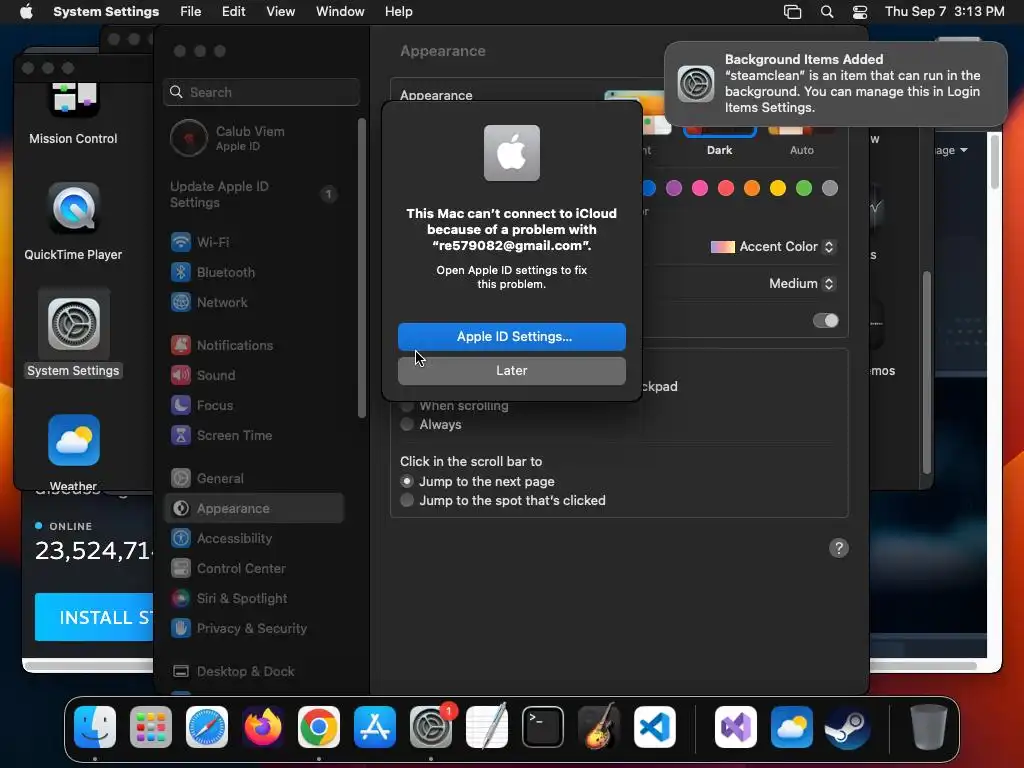Open the Help menu
1024x768 pixels.
click(398, 12)
